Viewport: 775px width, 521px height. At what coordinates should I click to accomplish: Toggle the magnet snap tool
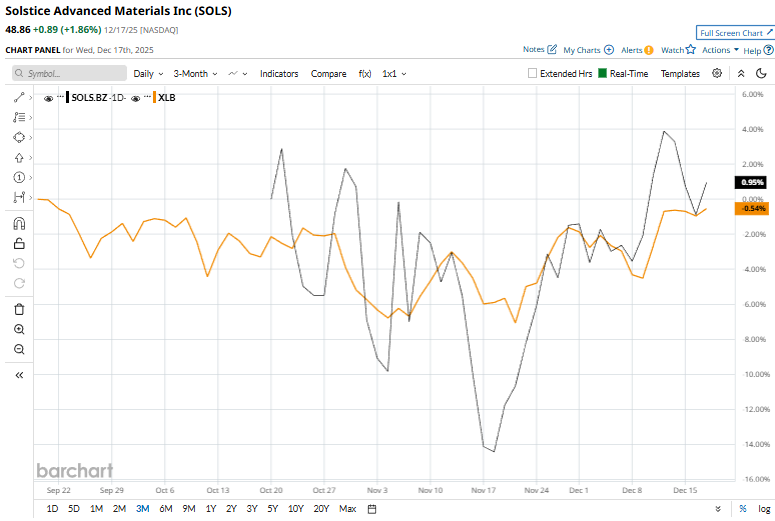click(x=19, y=224)
